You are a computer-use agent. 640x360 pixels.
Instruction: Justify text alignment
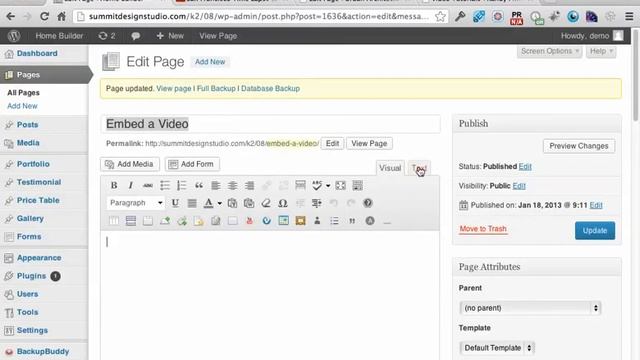click(x=192, y=203)
